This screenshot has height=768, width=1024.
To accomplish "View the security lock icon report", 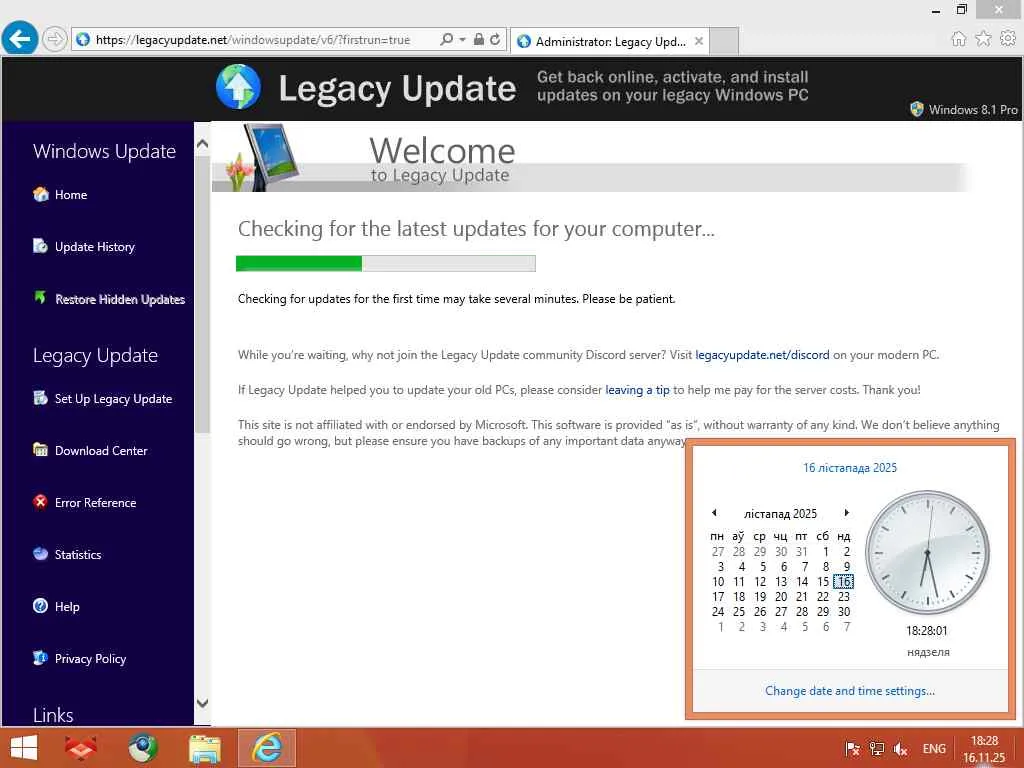I will [479, 39].
